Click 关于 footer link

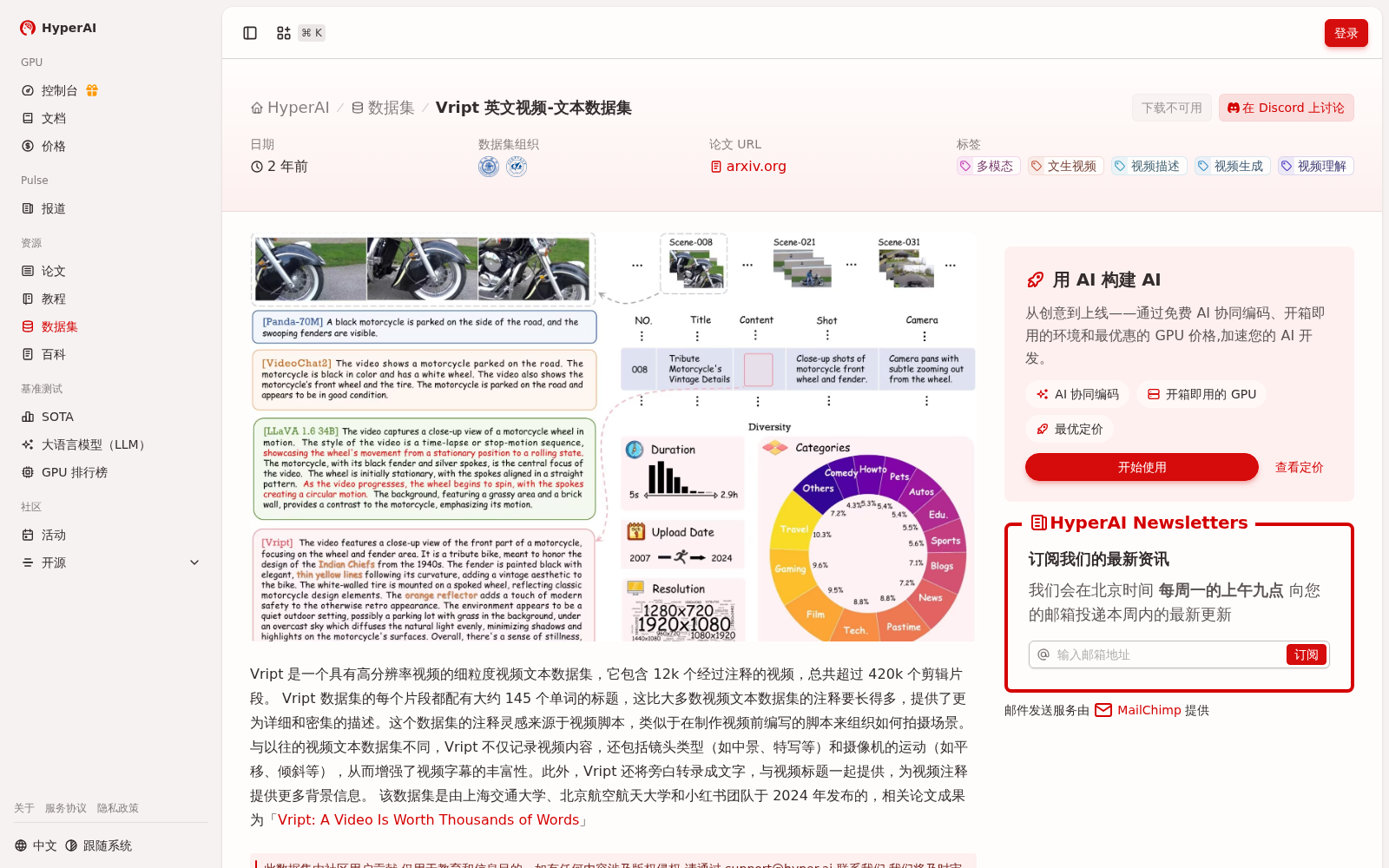click(x=24, y=808)
